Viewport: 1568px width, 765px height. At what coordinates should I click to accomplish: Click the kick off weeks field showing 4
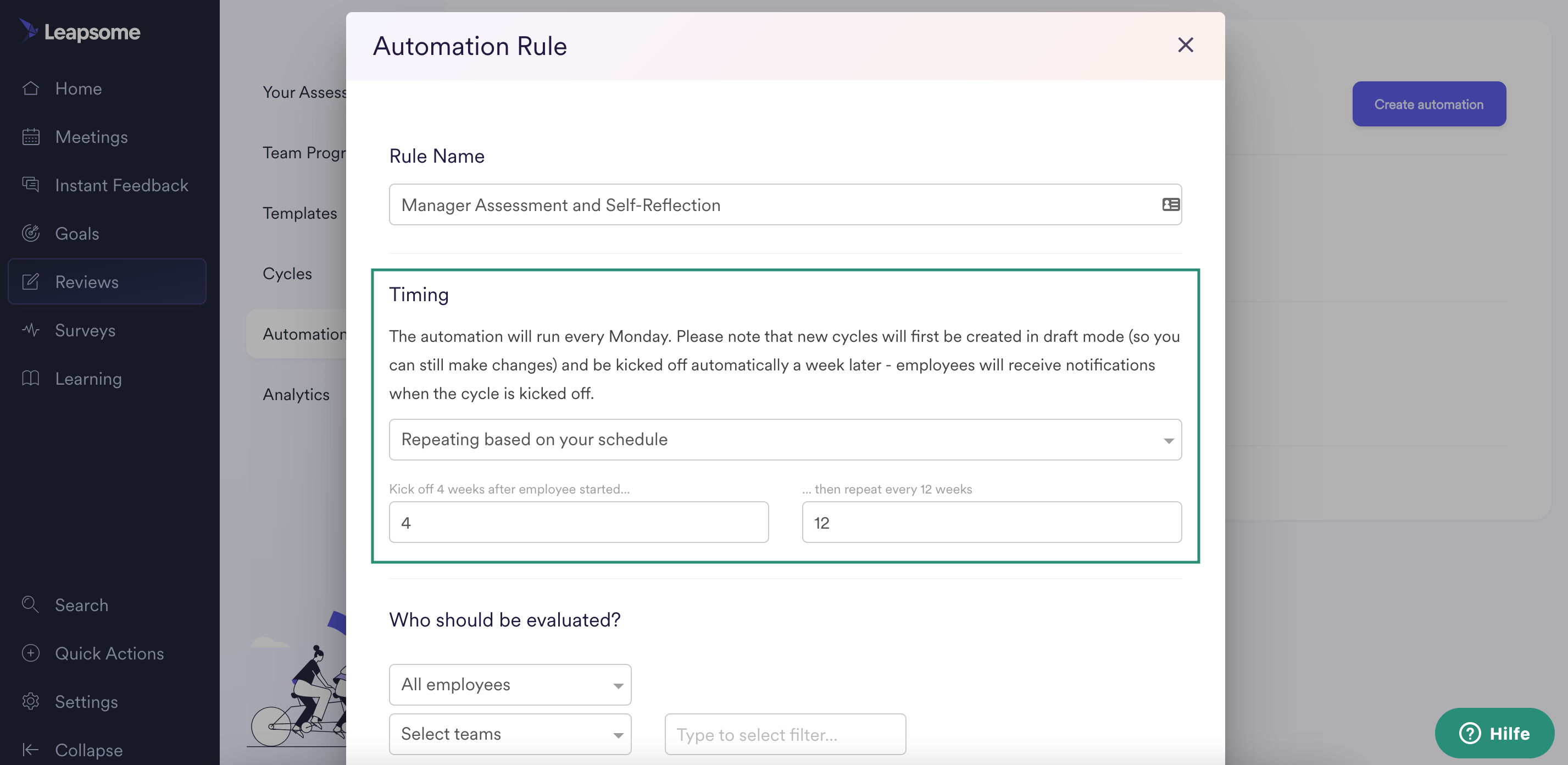click(579, 522)
